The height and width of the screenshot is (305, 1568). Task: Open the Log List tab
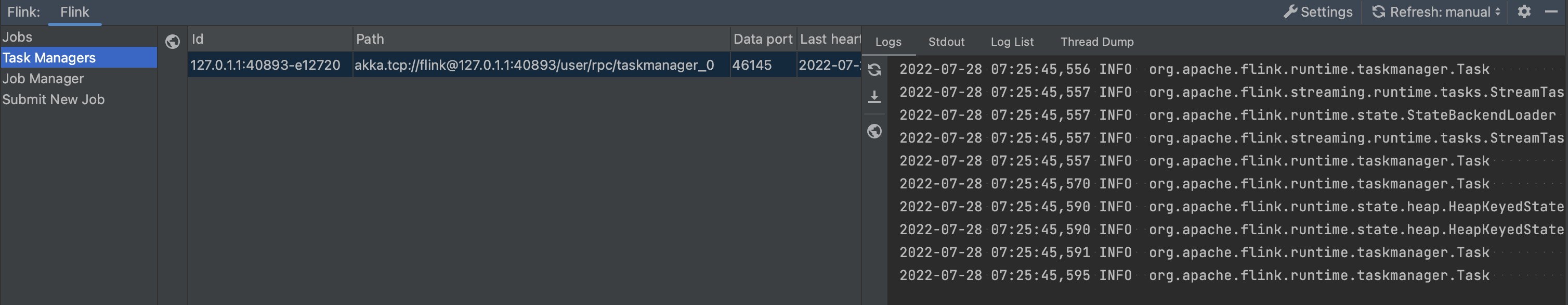[1012, 42]
